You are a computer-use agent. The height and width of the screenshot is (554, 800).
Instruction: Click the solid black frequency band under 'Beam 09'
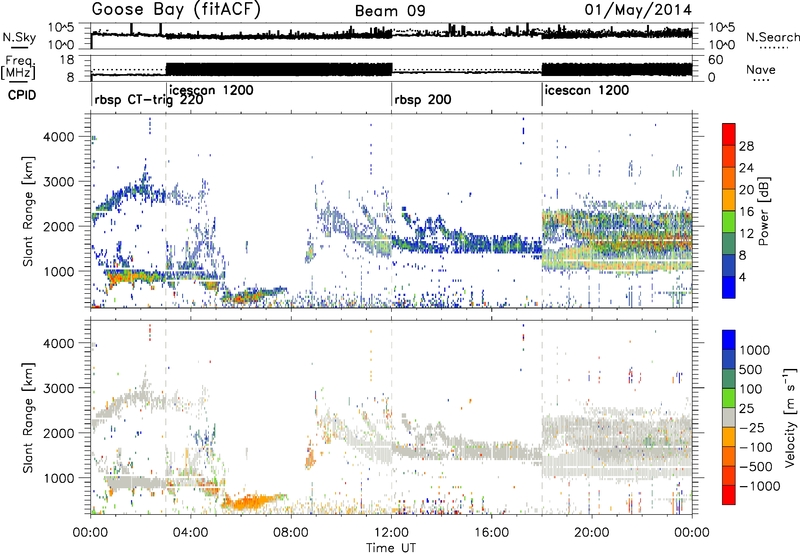click(279, 69)
